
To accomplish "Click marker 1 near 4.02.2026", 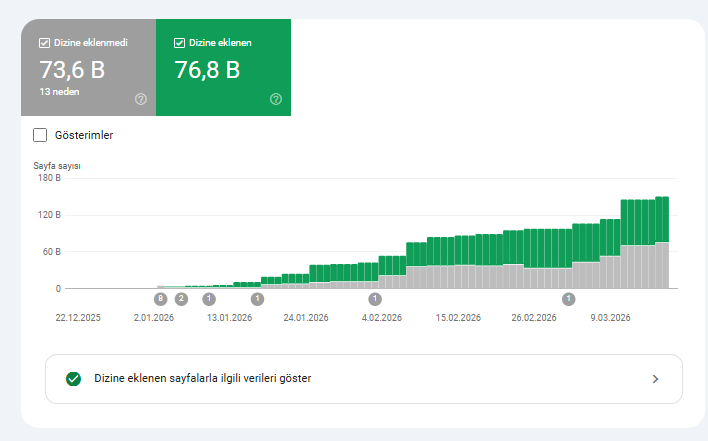I will coord(375,299).
